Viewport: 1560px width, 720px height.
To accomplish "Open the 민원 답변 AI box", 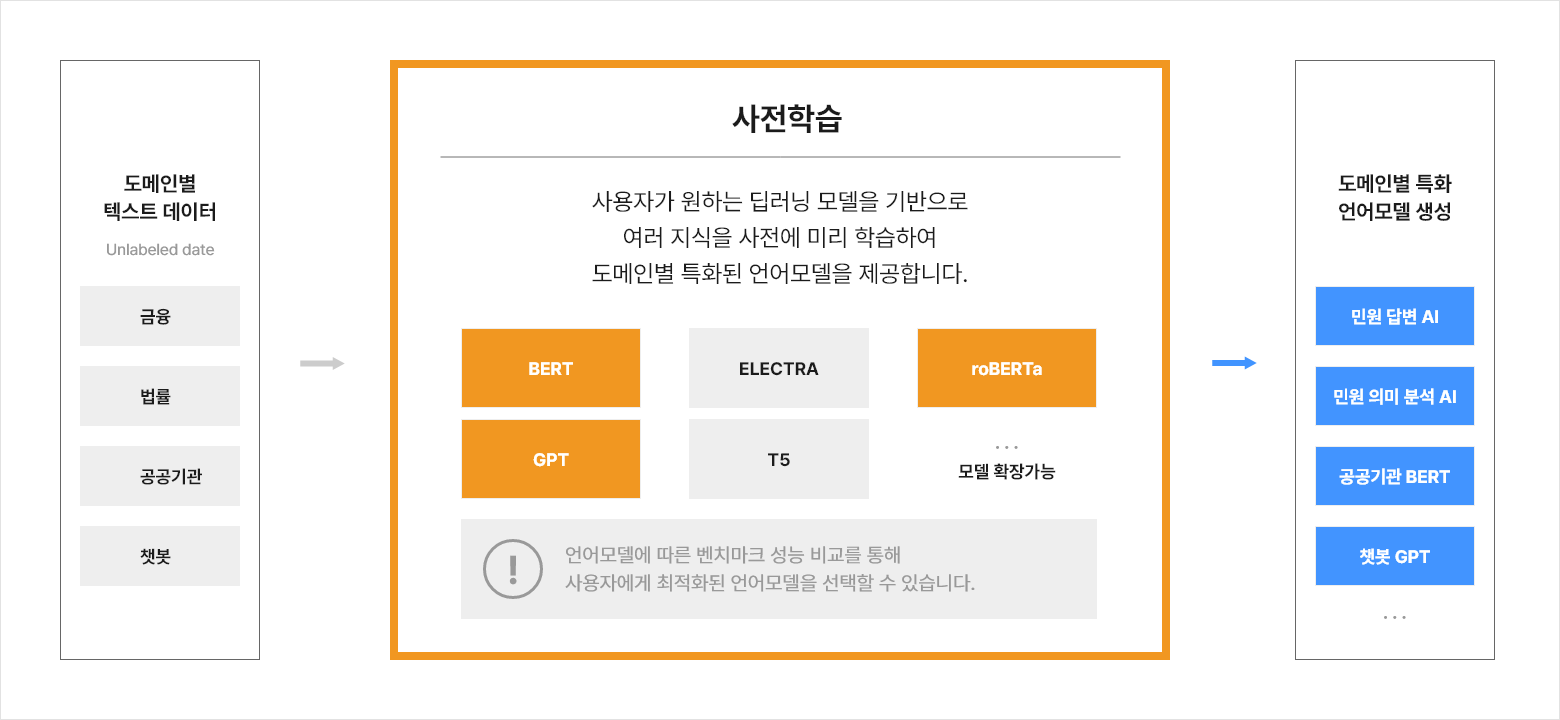I will point(1394,316).
